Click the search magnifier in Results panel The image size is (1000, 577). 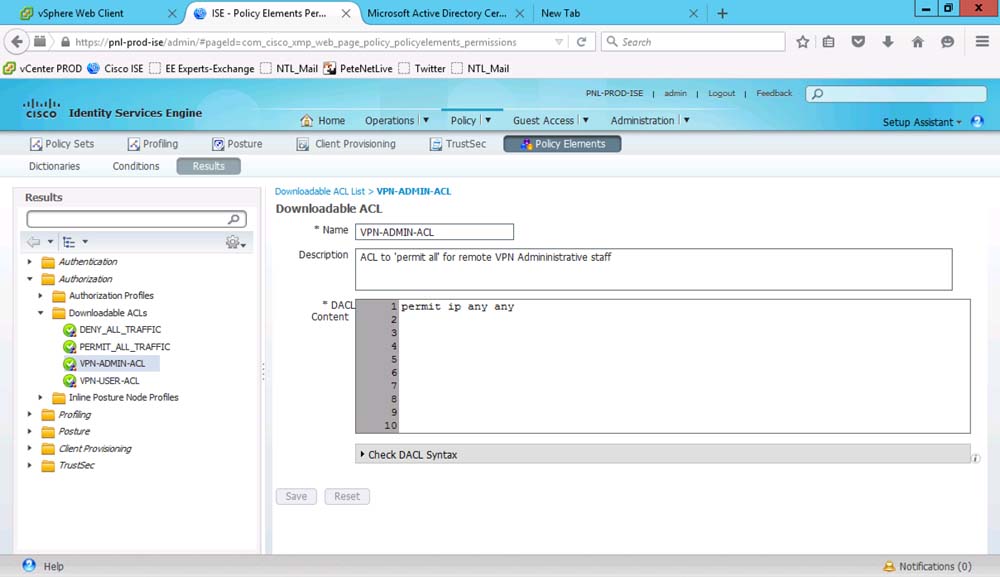coord(234,219)
